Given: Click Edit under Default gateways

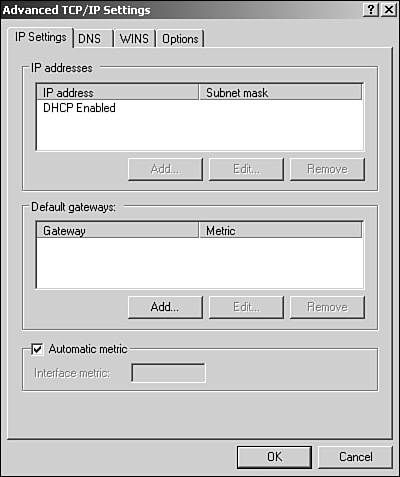Looking at the screenshot, I should click(246, 307).
